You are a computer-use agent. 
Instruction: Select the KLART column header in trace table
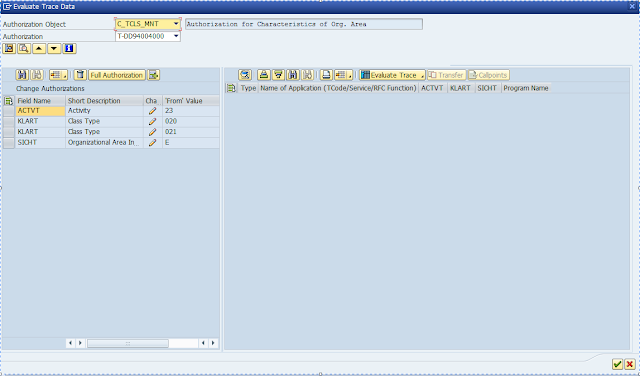pos(461,88)
